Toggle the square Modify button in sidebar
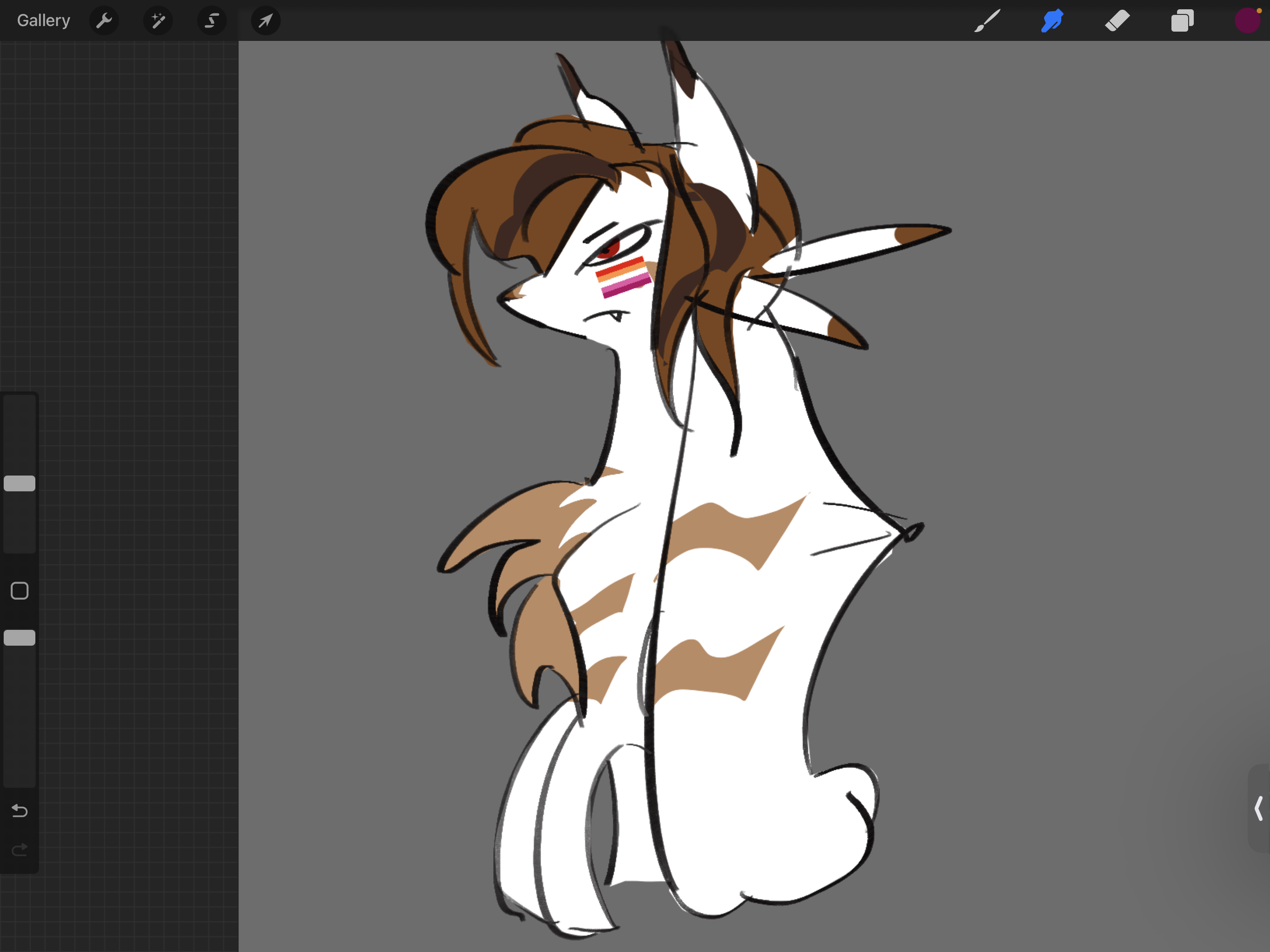Viewport: 1270px width, 952px height. click(x=20, y=590)
